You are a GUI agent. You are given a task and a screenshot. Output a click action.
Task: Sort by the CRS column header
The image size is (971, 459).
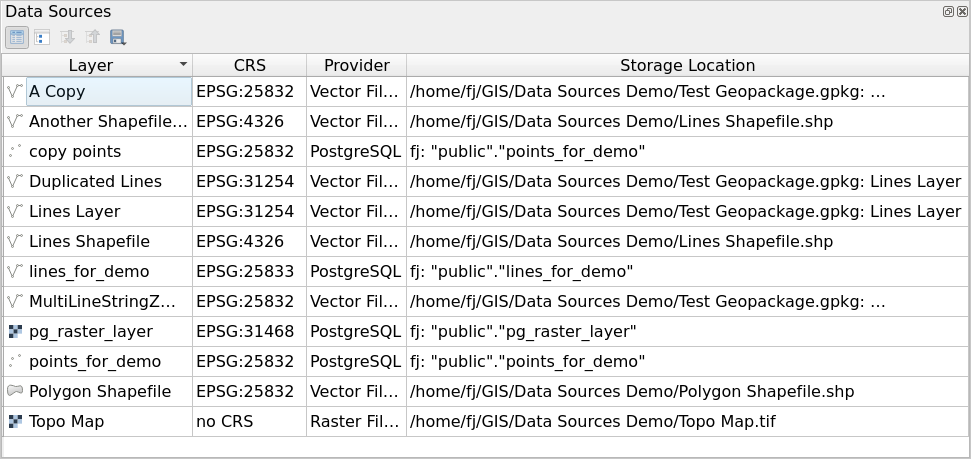tap(250, 66)
